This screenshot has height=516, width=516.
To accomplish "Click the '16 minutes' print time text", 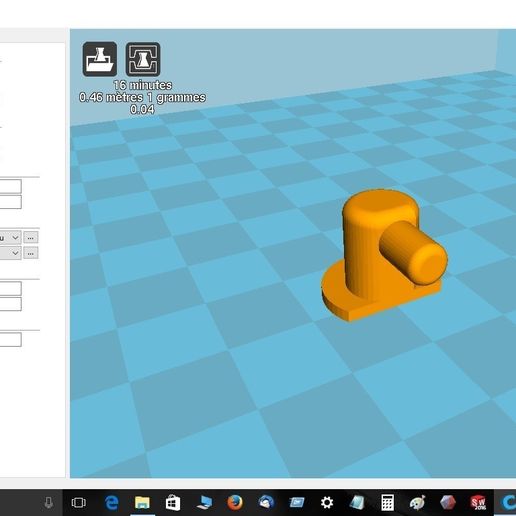I will pyautogui.click(x=143, y=85).
